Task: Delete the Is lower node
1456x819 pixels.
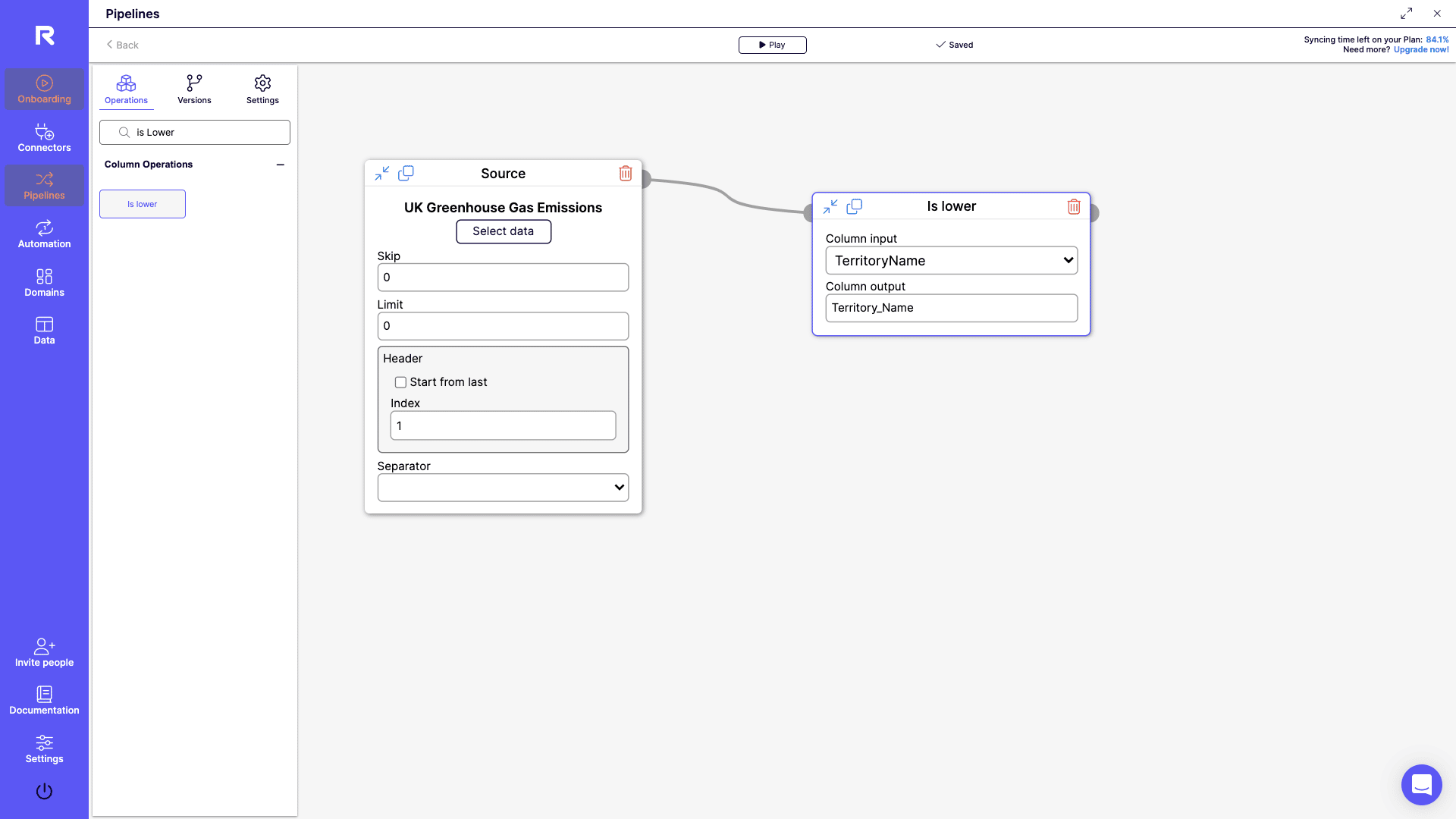Action: pyautogui.click(x=1073, y=206)
